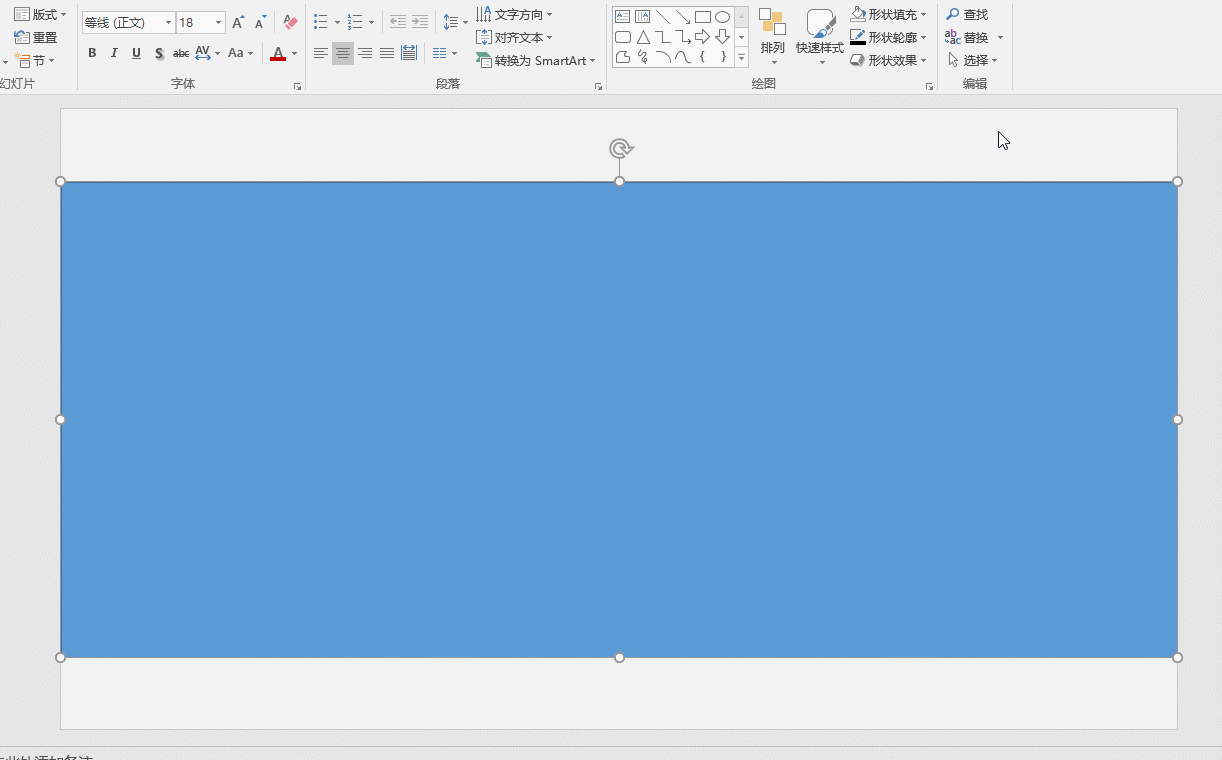1222x760 pixels.
Task: Open 形状效果 shape effects menu
Action: [889, 60]
